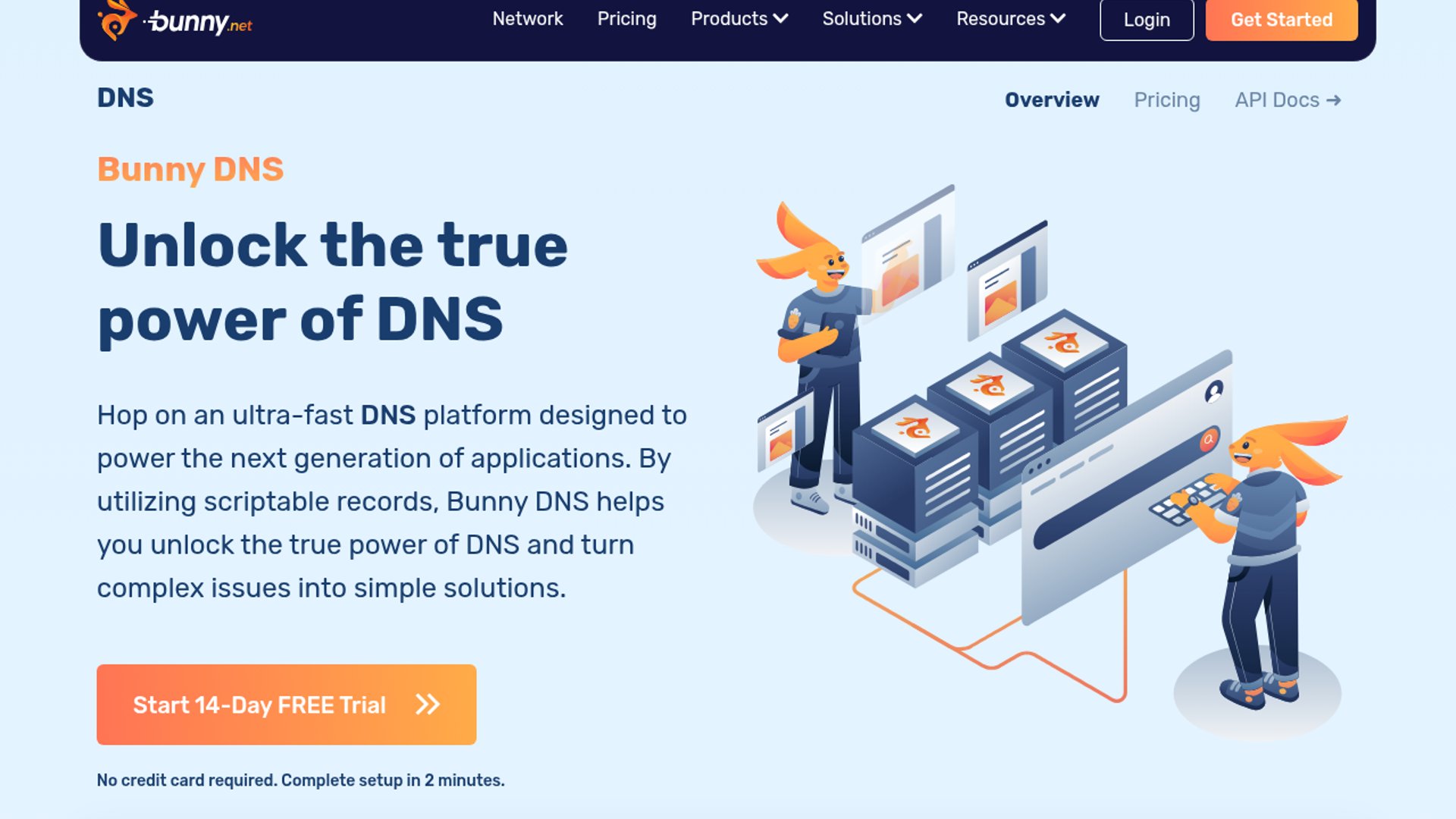The height and width of the screenshot is (819, 1456).
Task: Open the API Docs link
Action: click(1288, 100)
